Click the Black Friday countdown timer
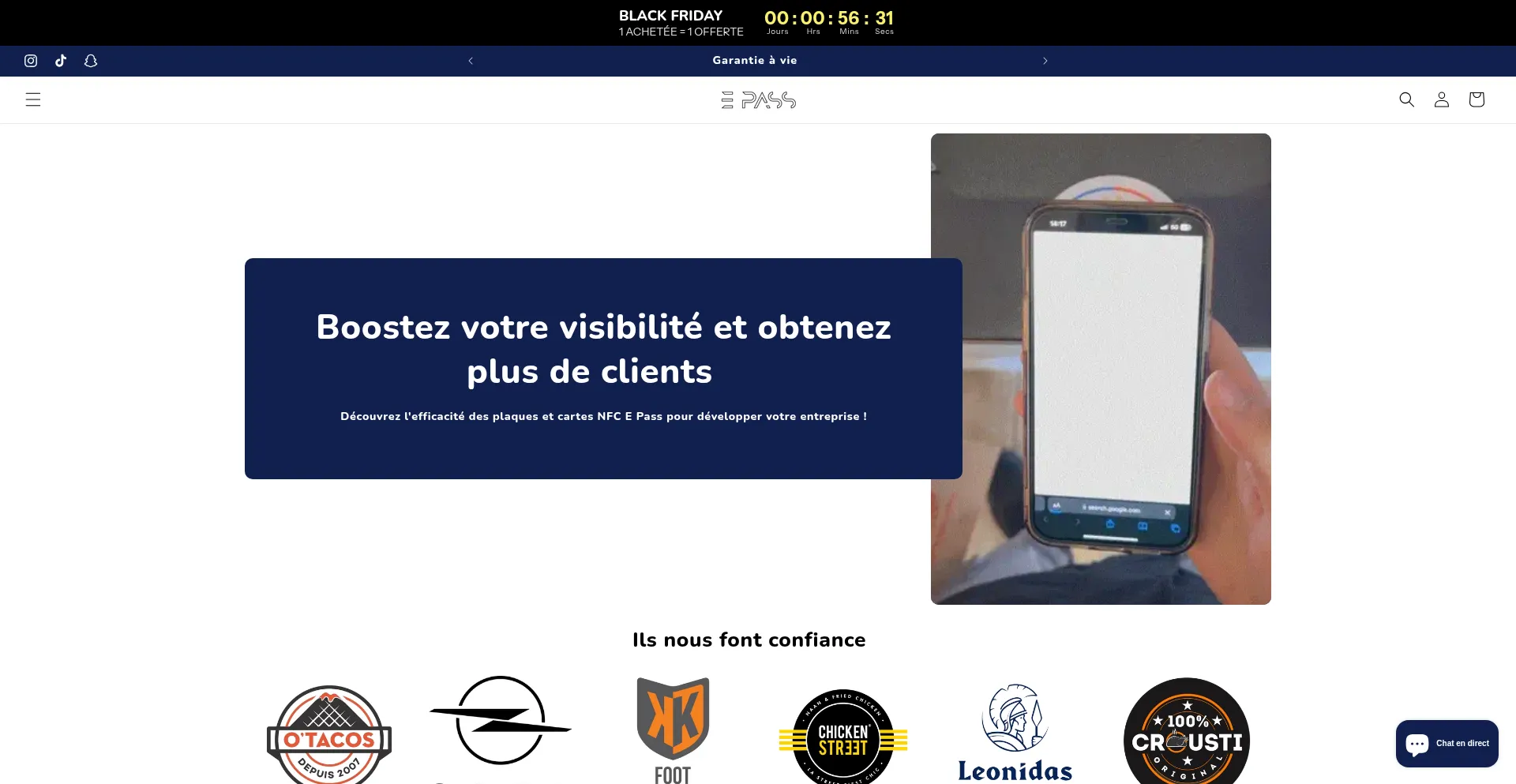1516x784 pixels. click(828, 22)
